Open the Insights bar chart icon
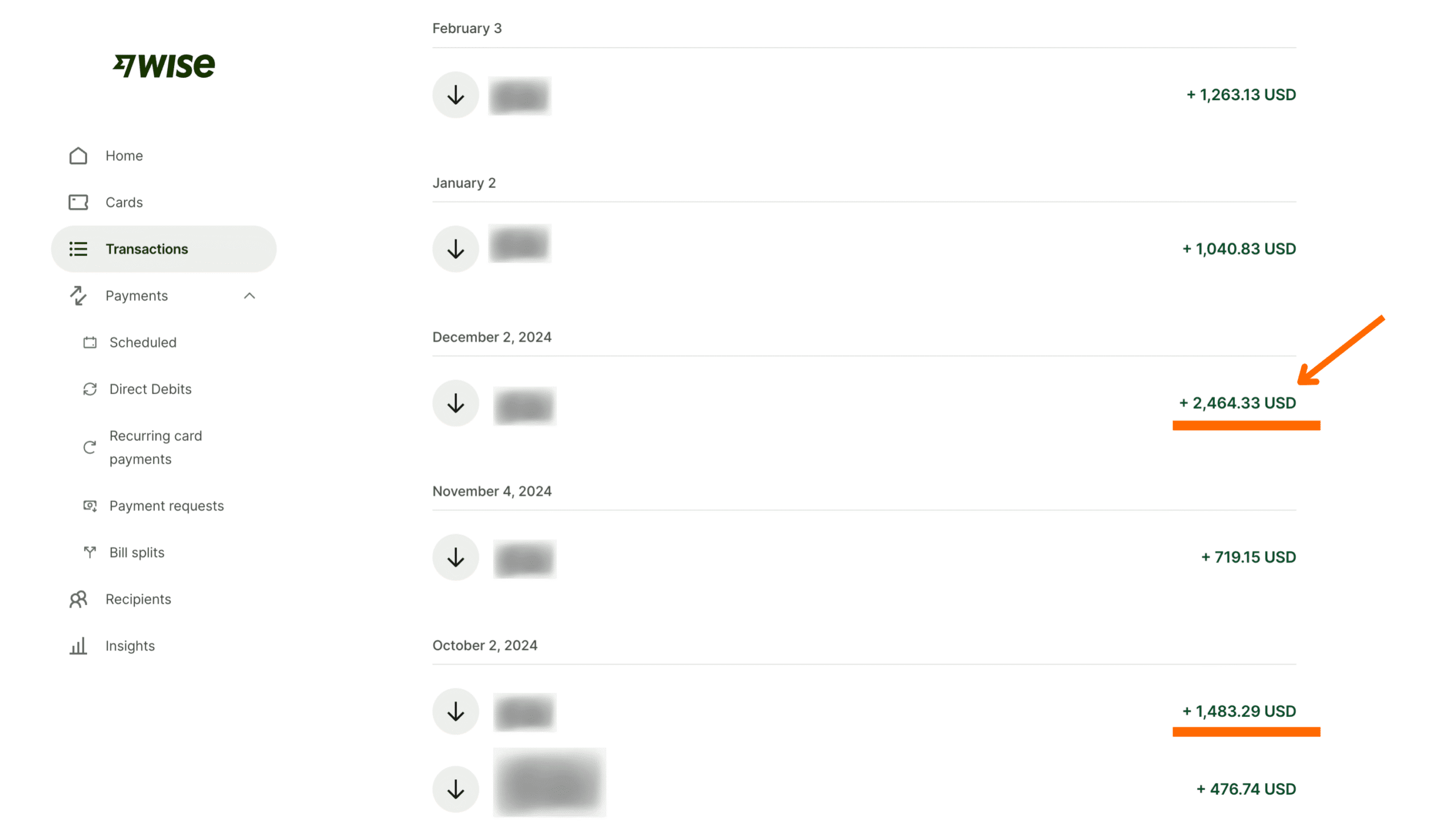This screenshot has width=1456, height=834. click(78, 646)
